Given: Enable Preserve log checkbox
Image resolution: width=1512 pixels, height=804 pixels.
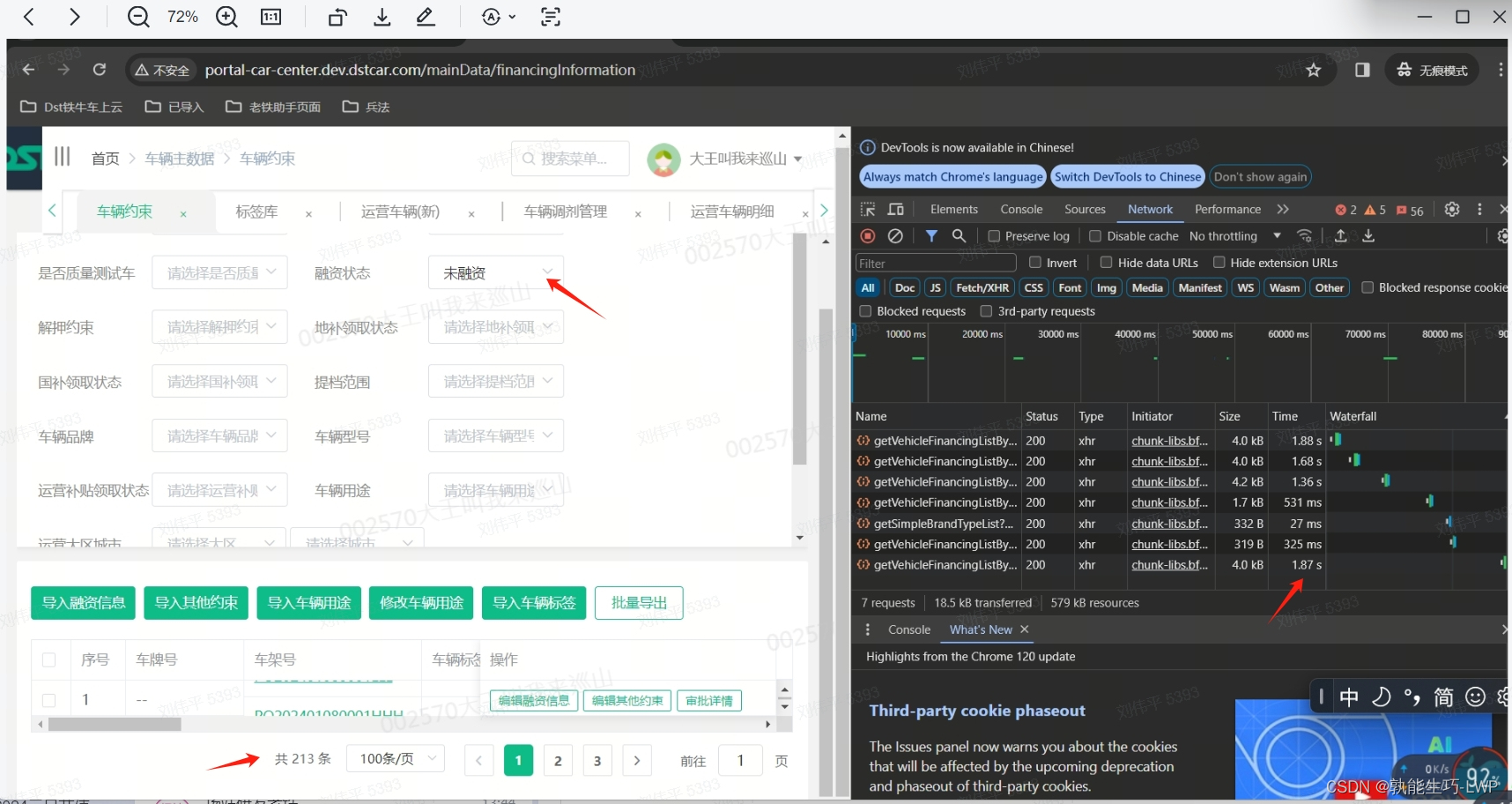Looking at the screenshot, I should click(x=994, y=236).
